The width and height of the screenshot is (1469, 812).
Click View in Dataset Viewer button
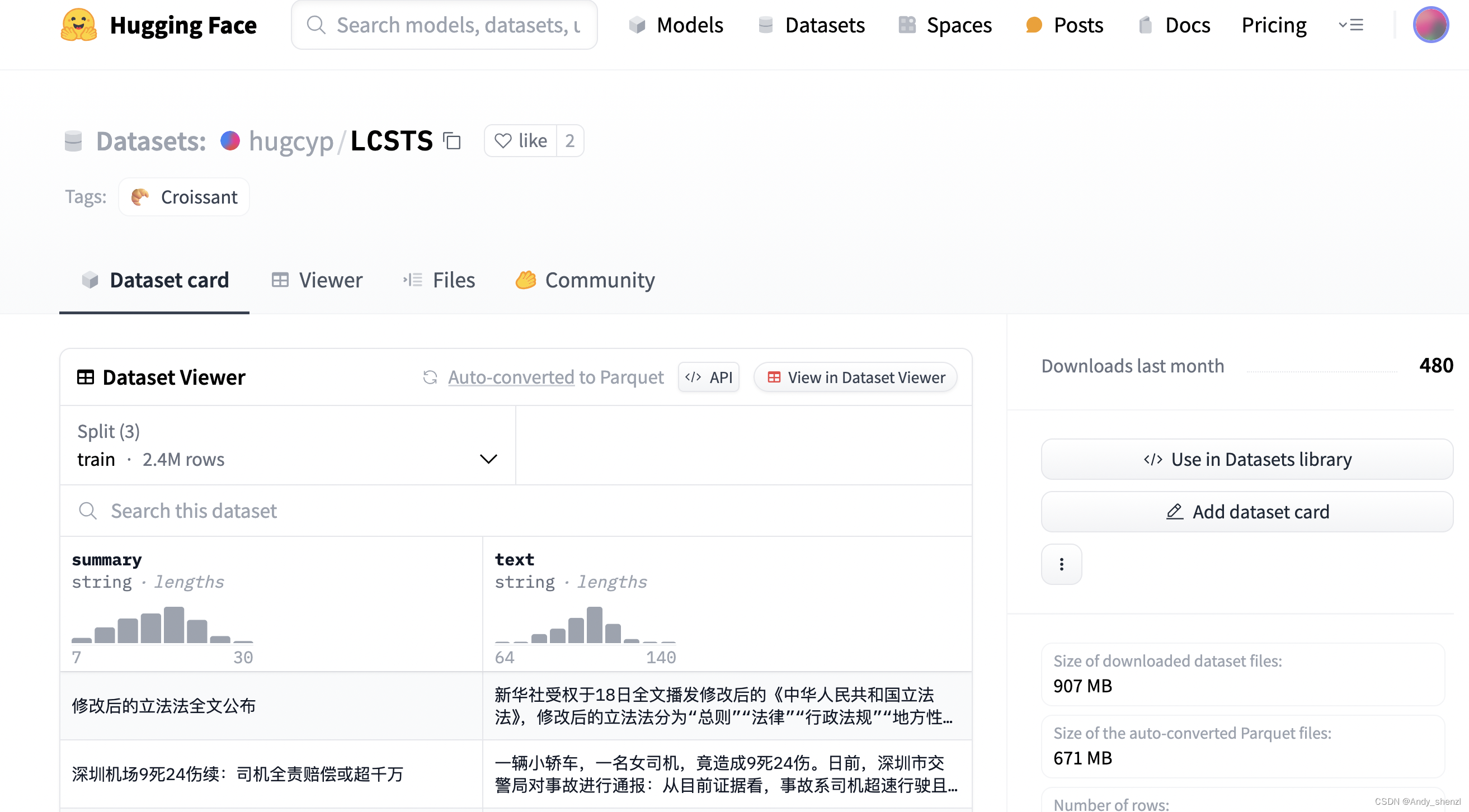pyautogui.click(x=855, y=377)
